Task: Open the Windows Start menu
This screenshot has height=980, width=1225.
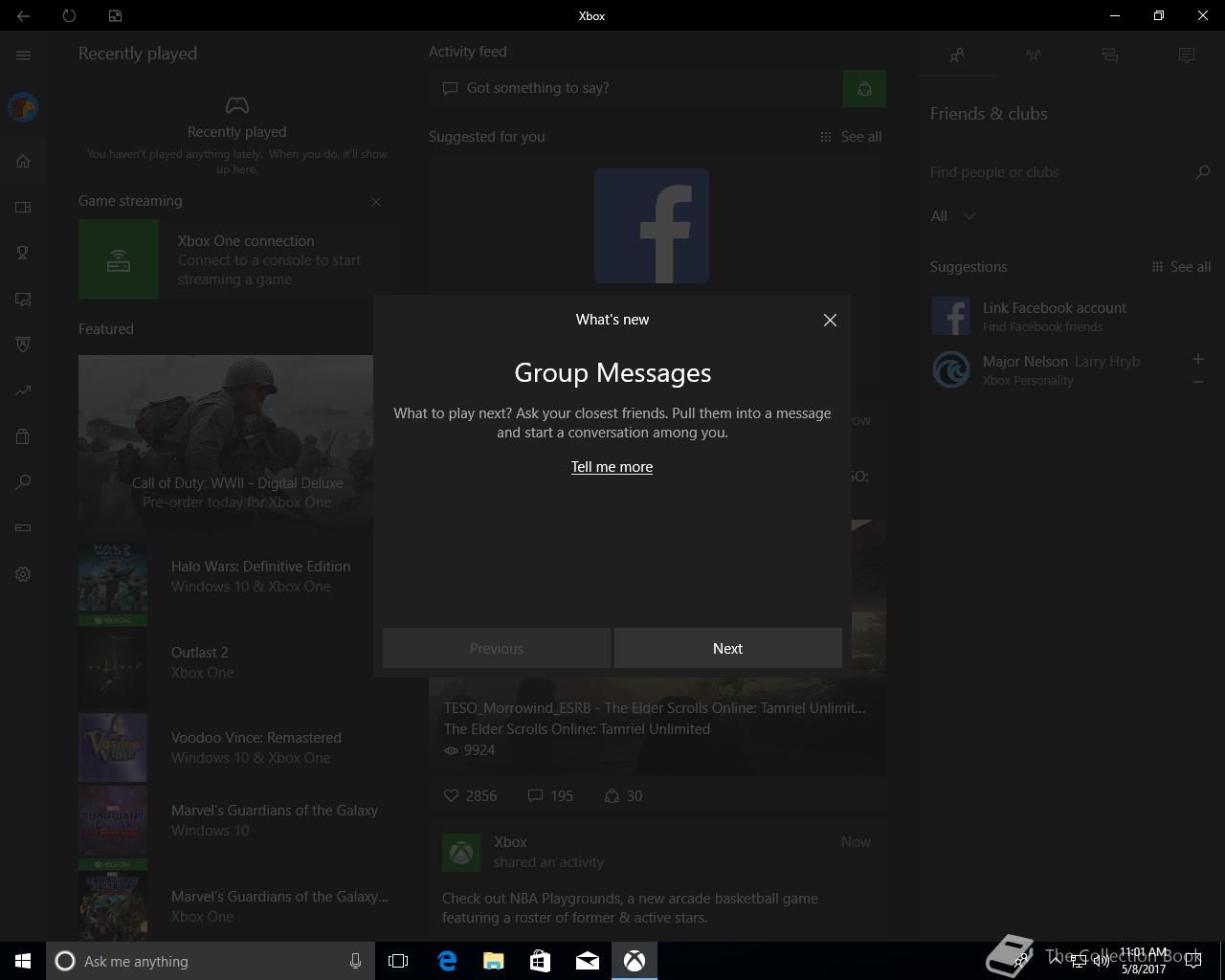Action: coord(23,961)
